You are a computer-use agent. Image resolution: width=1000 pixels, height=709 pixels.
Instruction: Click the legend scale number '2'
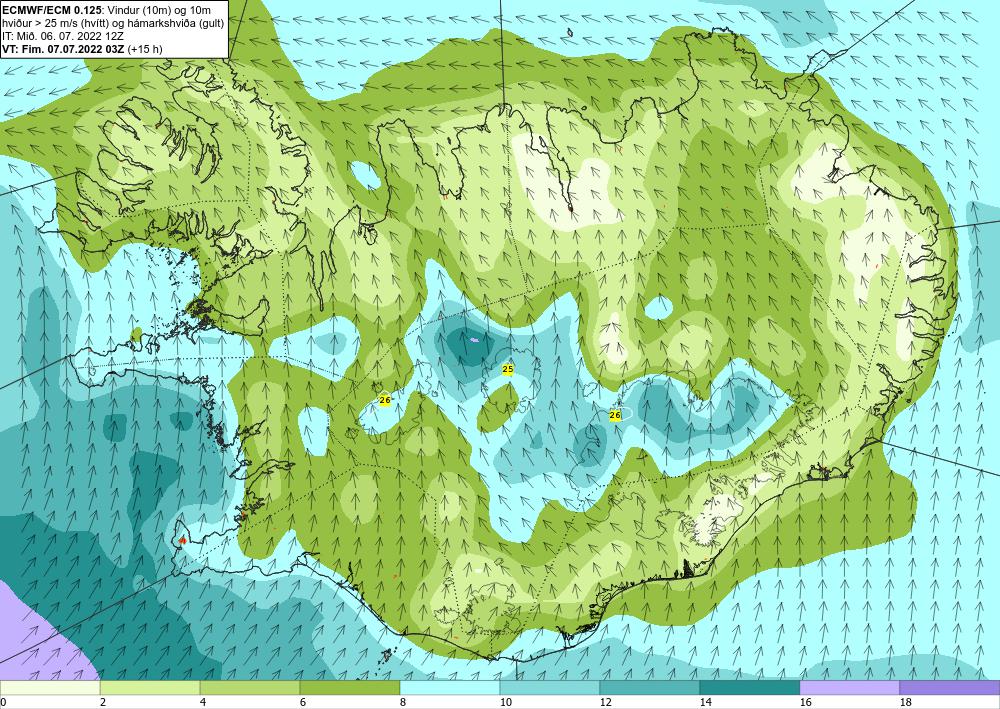click(x=103, y=702)
